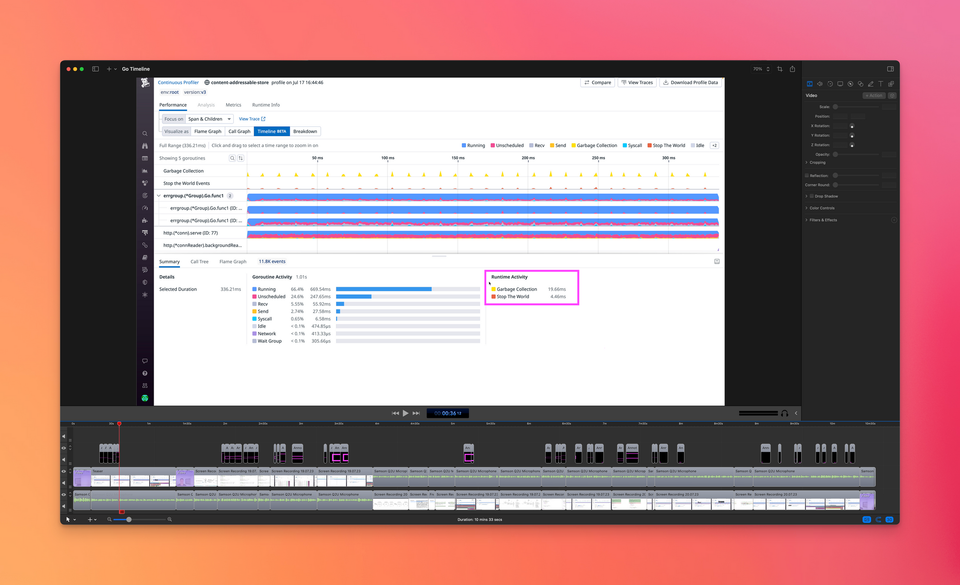Click the magnifier icon next to Showing 5 goroutines

(x=232, y=157)
